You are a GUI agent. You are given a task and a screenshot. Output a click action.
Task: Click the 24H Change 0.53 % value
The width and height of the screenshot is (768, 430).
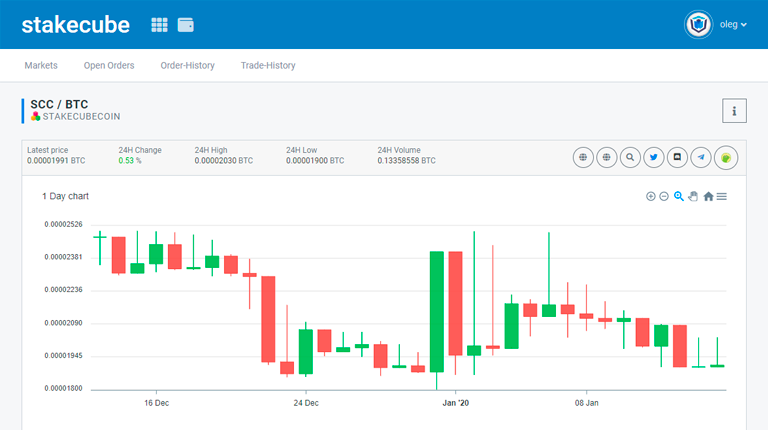(x=130, y=161)
